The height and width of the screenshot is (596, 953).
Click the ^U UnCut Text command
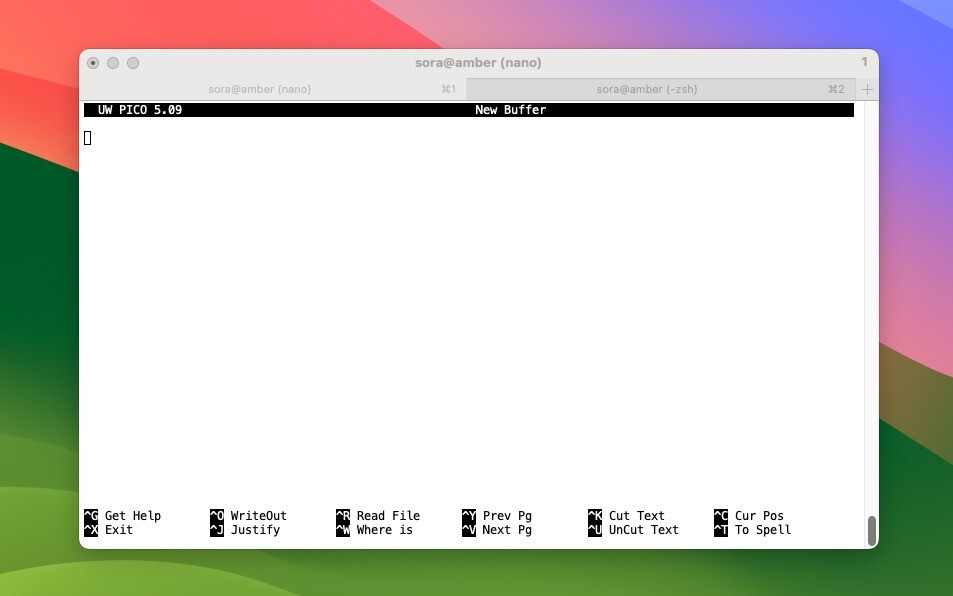tap(633, 530)
